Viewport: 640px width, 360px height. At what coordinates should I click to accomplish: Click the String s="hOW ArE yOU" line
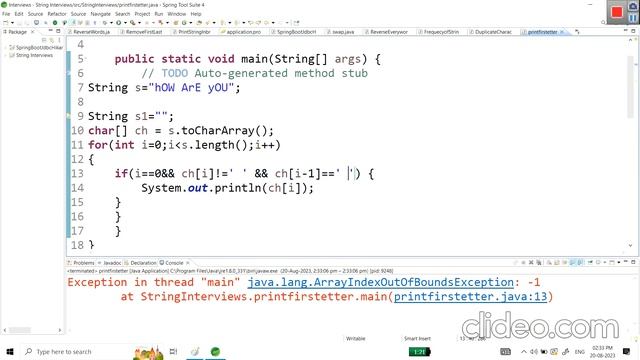(164, 88)
